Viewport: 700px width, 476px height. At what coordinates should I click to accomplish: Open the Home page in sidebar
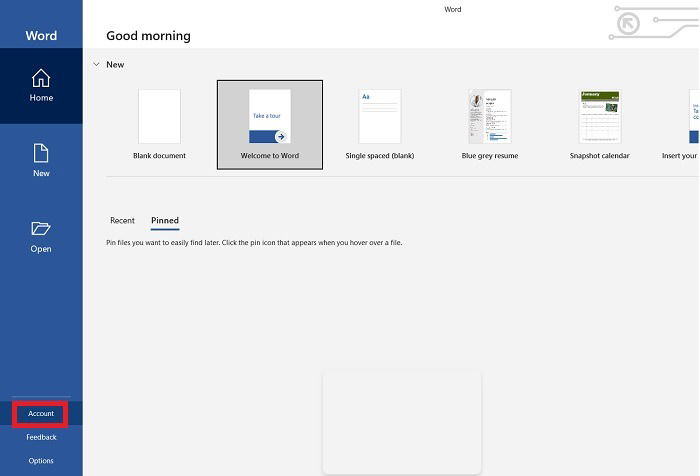41,86
